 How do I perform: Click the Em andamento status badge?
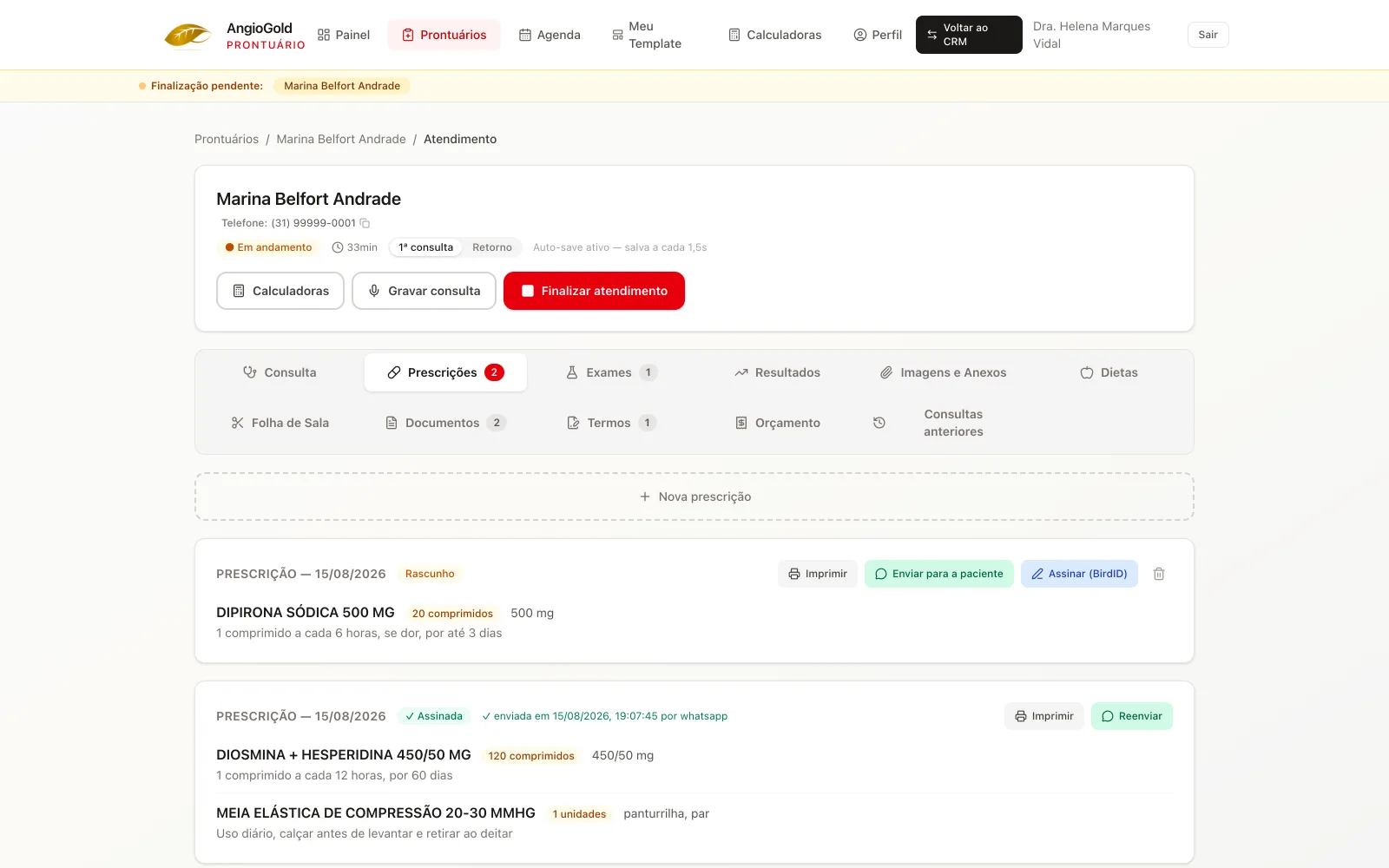click(268, 247)
